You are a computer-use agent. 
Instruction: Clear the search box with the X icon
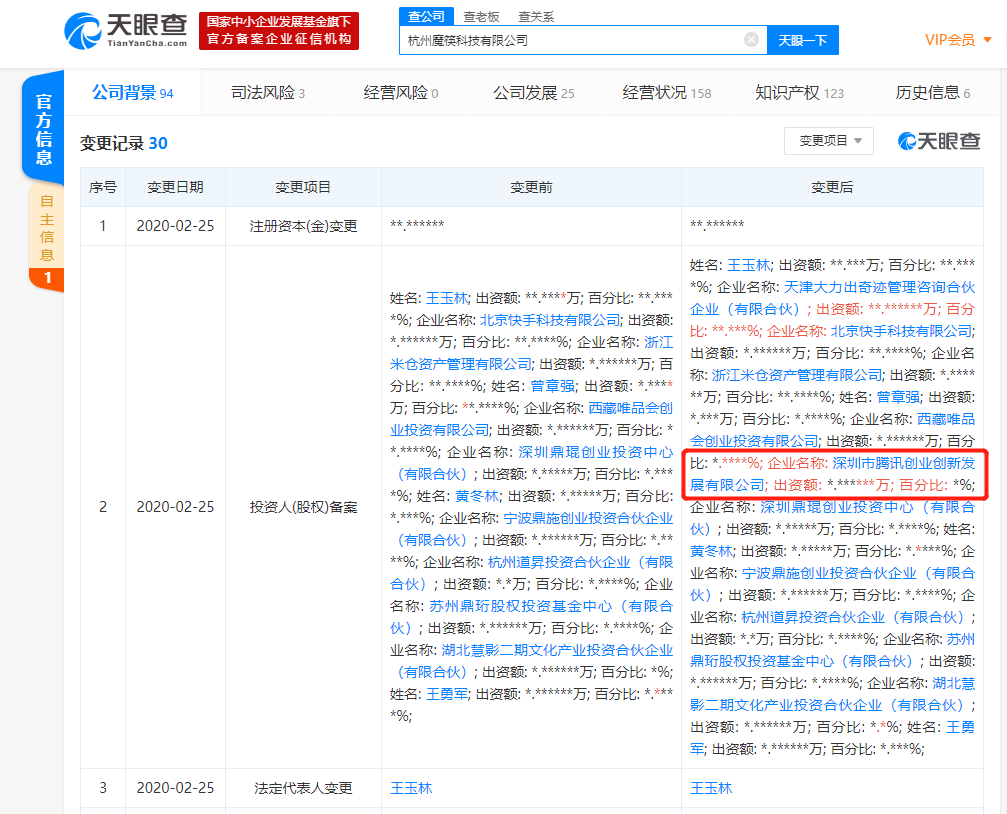(751, 40)
